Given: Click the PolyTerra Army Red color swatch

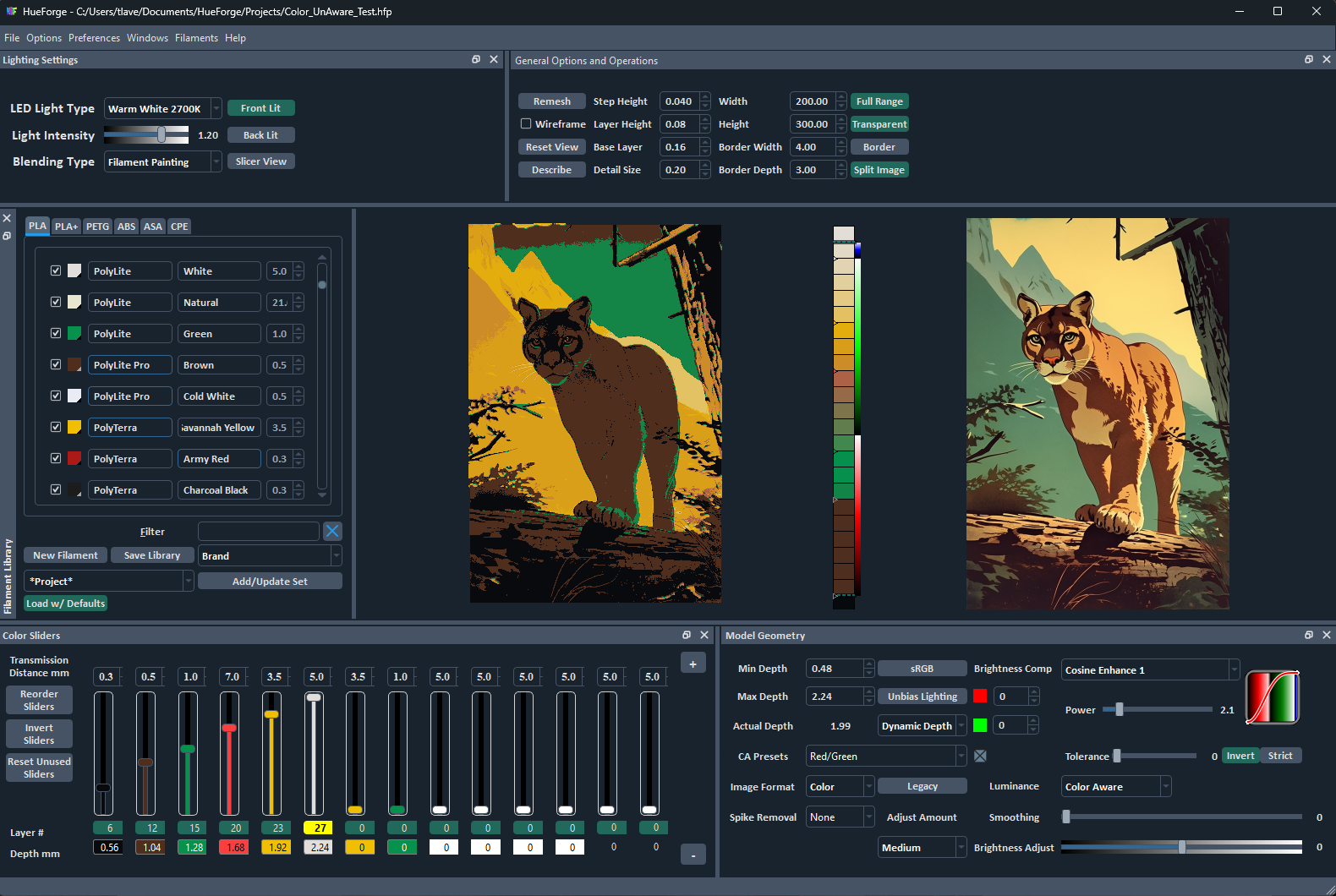Looking at the screenshot, I should pos(74,458).
